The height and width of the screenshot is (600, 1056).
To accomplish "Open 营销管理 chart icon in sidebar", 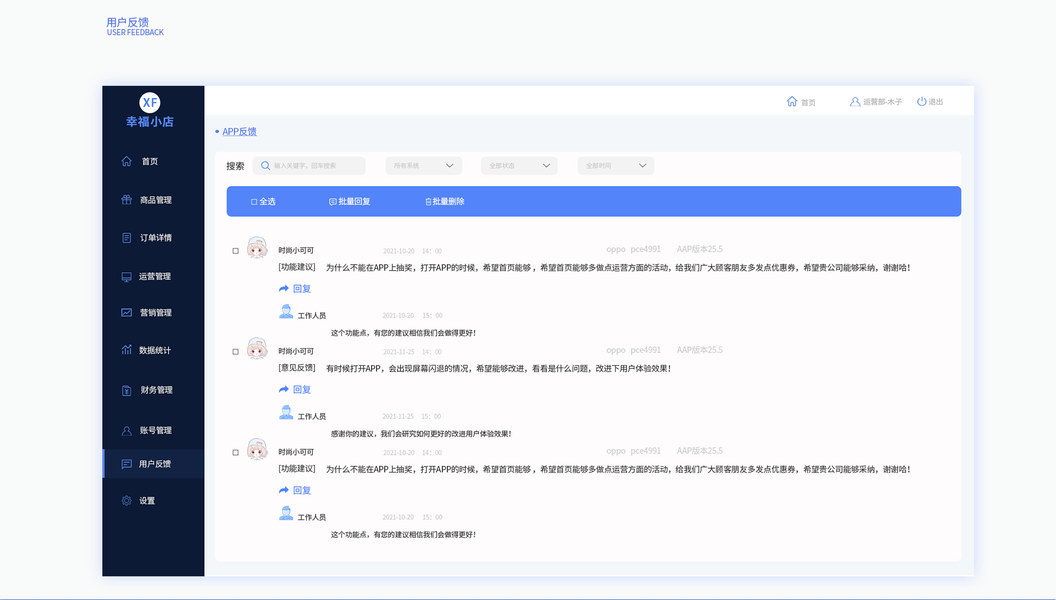I will [127, 312].
